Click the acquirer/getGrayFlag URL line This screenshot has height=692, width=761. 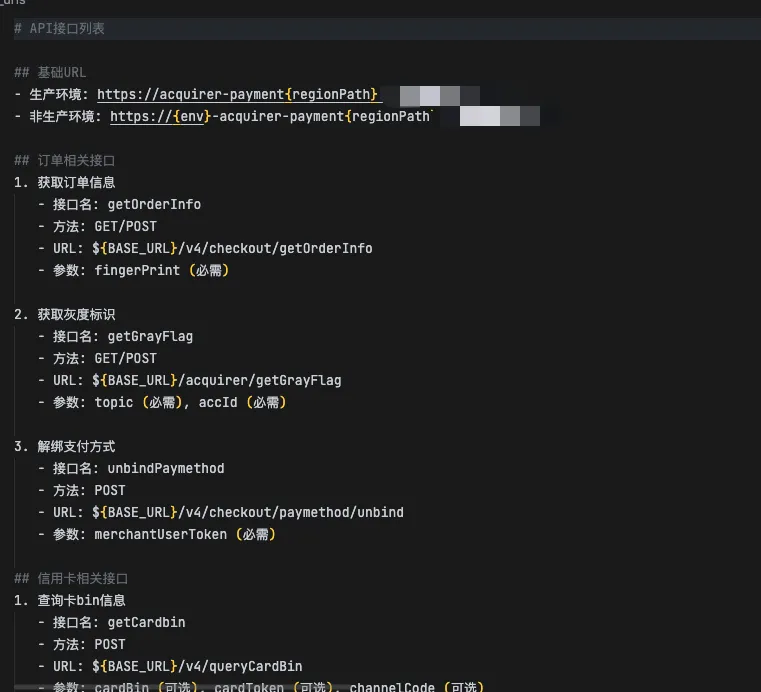[x=190, y=380]
